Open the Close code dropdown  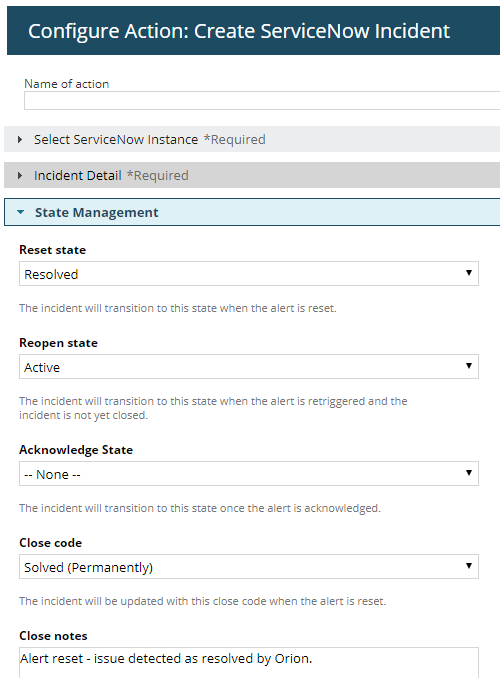pyautogui.click(x=249, y=566)
